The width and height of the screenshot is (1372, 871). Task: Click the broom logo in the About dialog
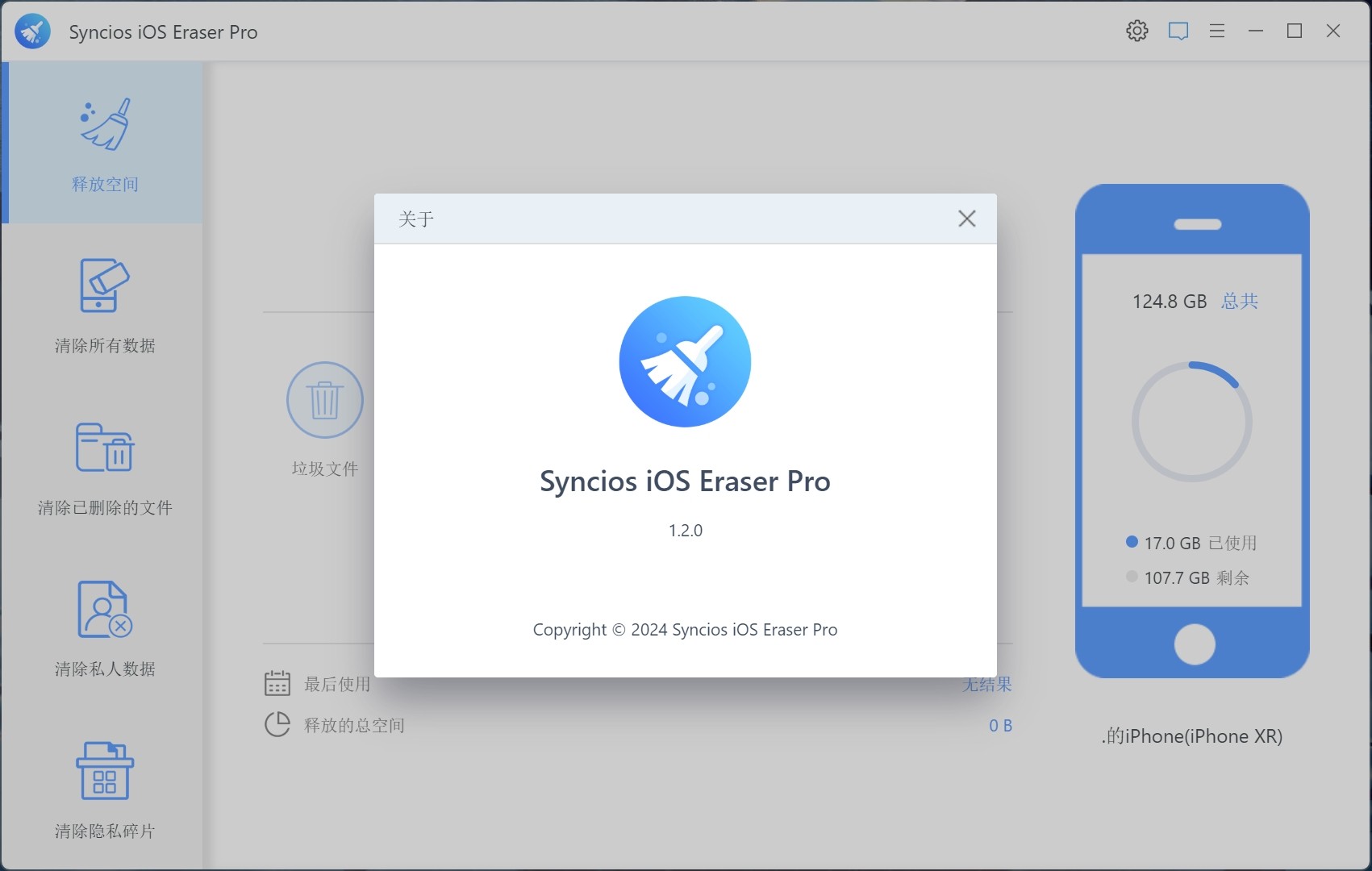[x=685, y=361]
